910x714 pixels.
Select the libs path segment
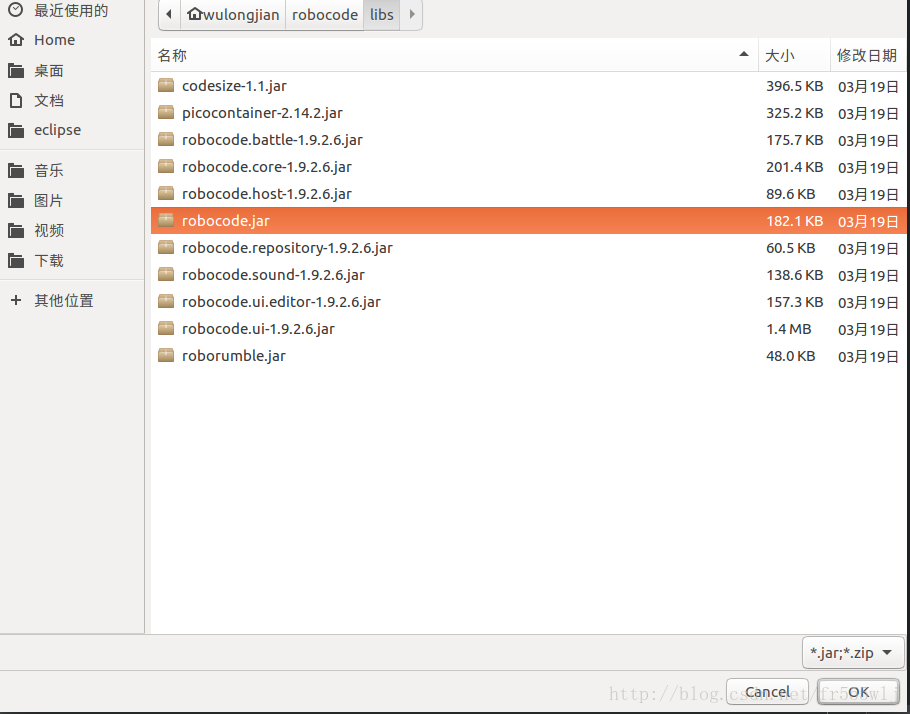click(381, 15)
